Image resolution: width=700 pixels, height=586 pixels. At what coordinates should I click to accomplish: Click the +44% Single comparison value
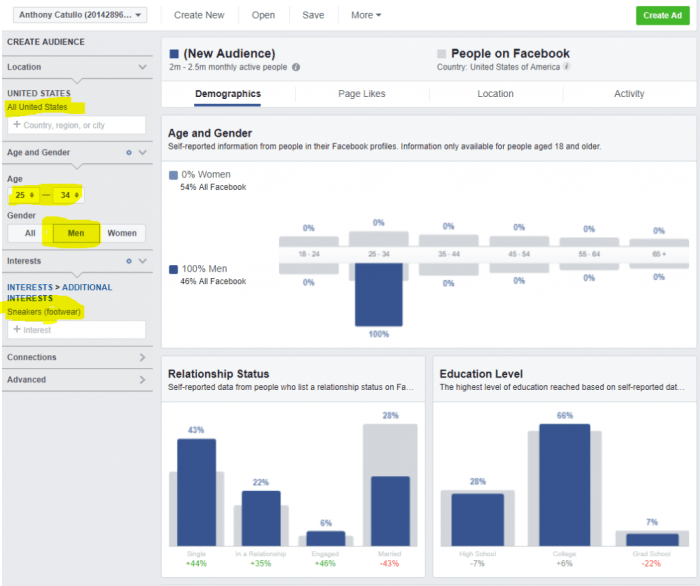click(196, 564)
